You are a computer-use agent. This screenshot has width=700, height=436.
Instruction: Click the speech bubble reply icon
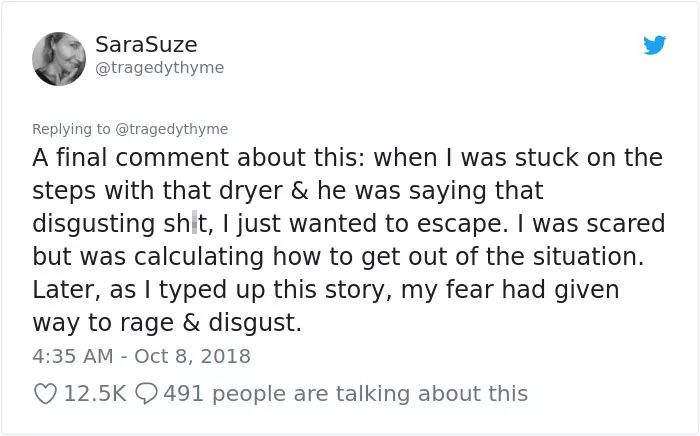pyautogui.click(x=146, y=394)
